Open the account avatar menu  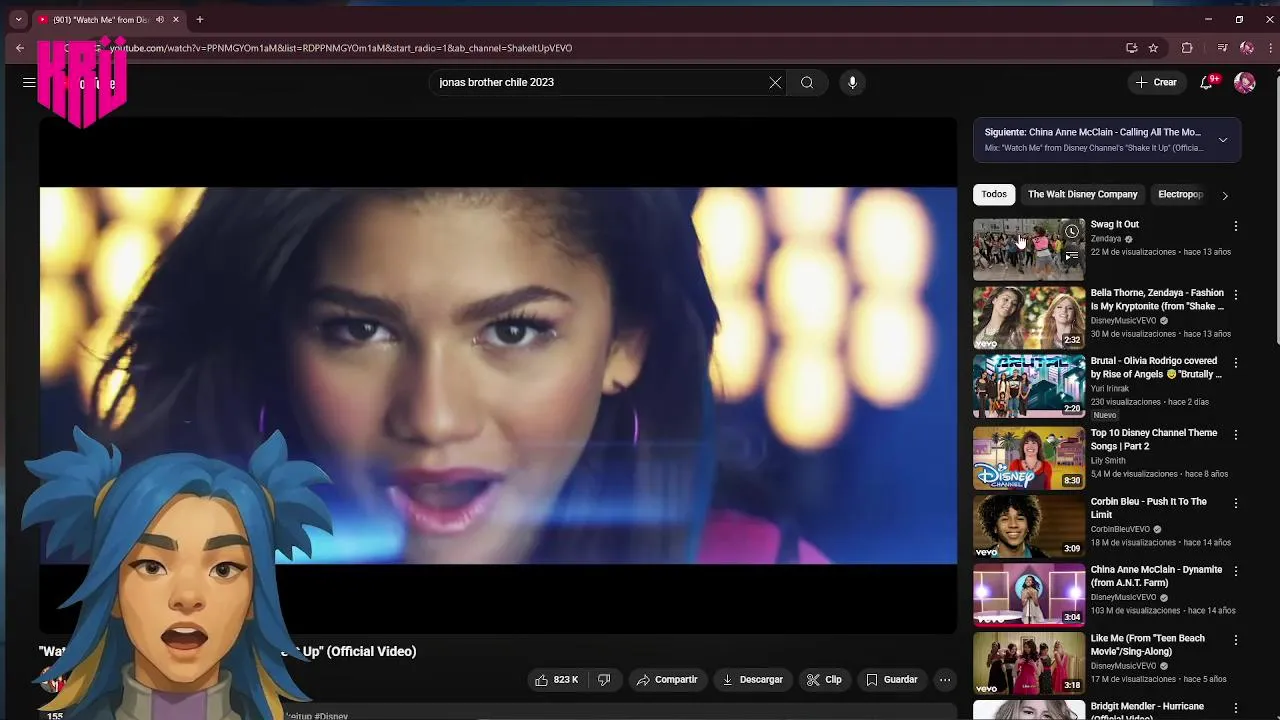click(1245, 82)
